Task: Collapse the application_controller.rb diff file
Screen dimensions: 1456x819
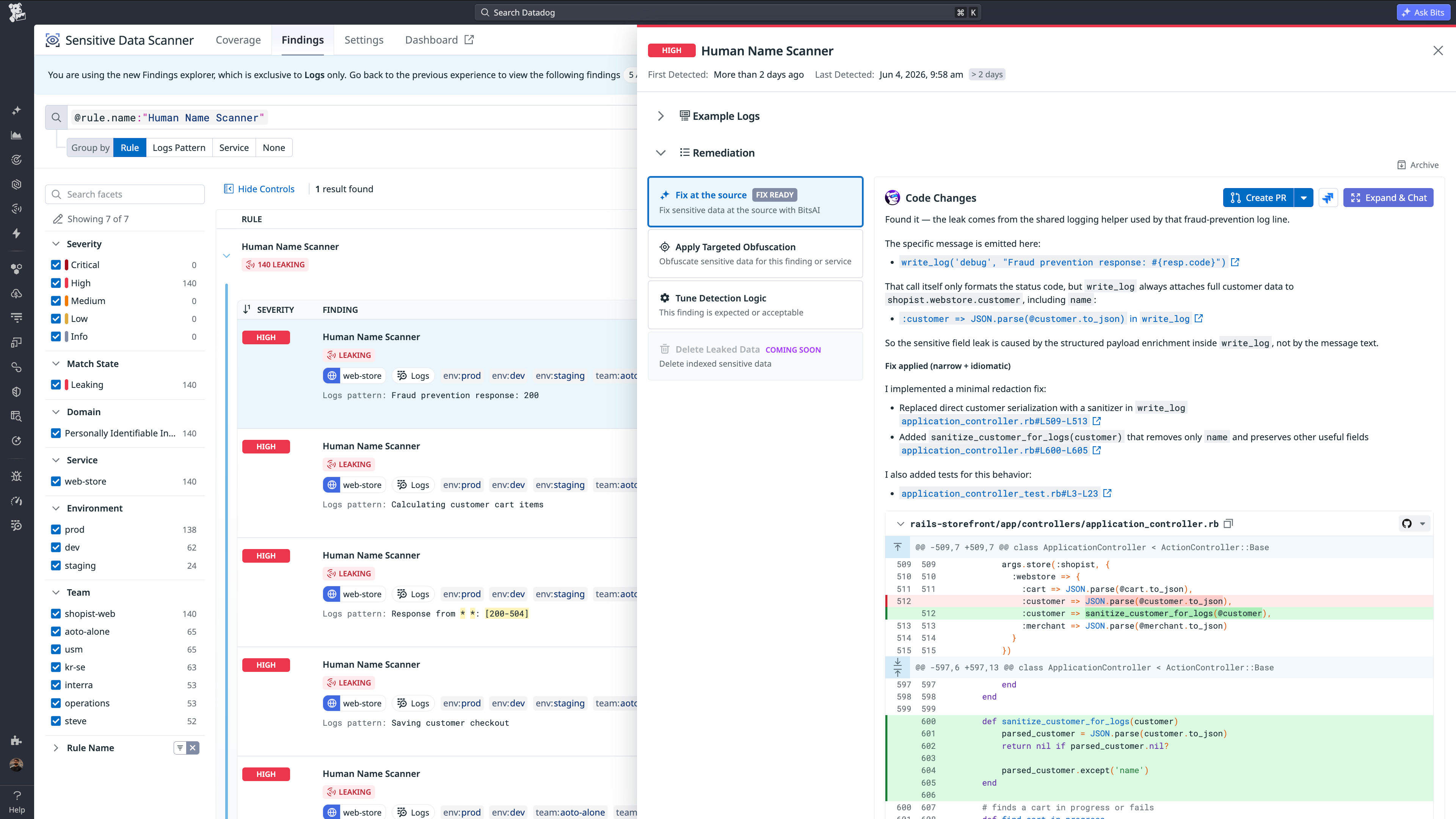Action: pyautogui.click(x=901, y=524)
